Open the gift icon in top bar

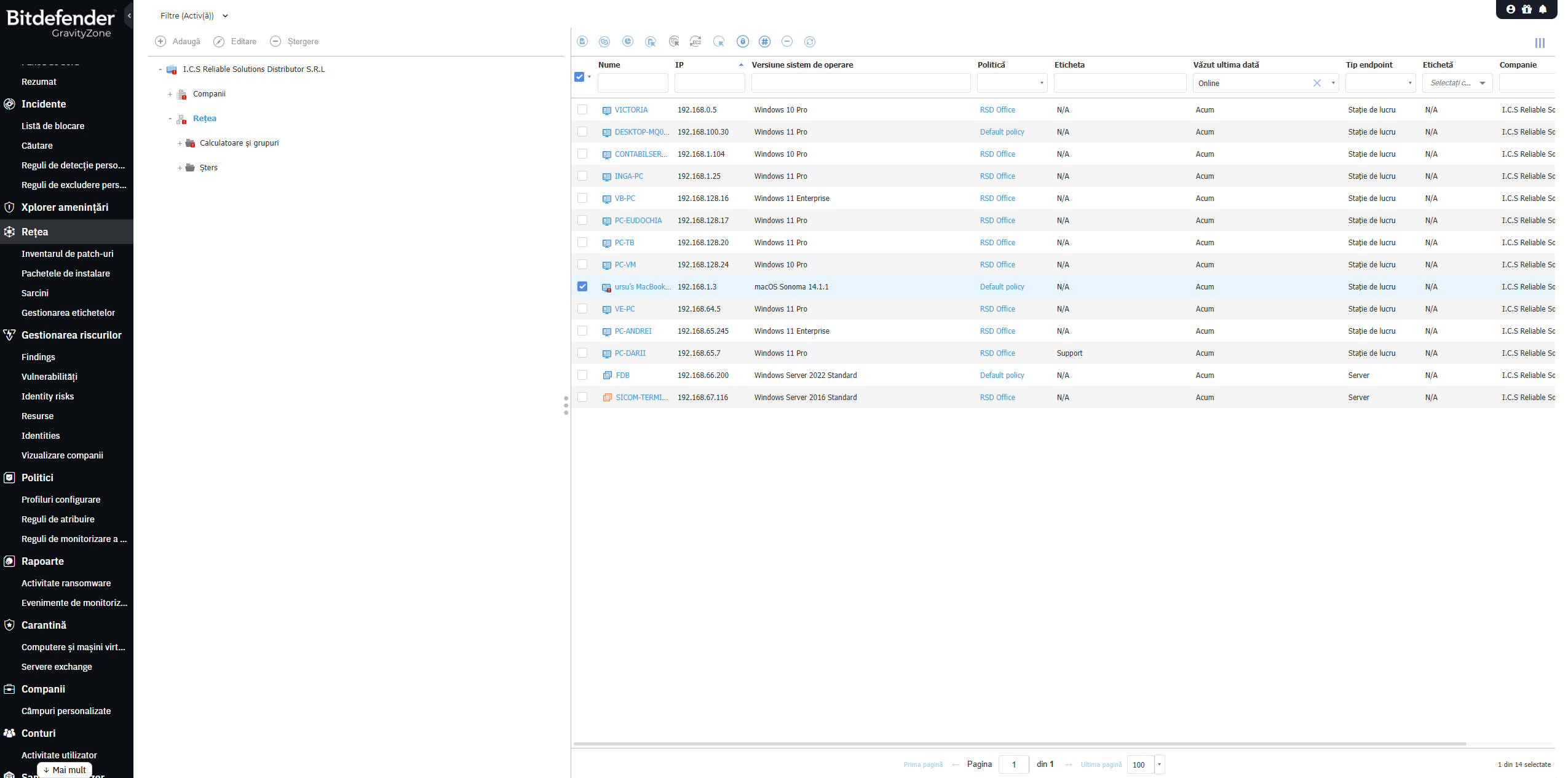click(1527, 9)
